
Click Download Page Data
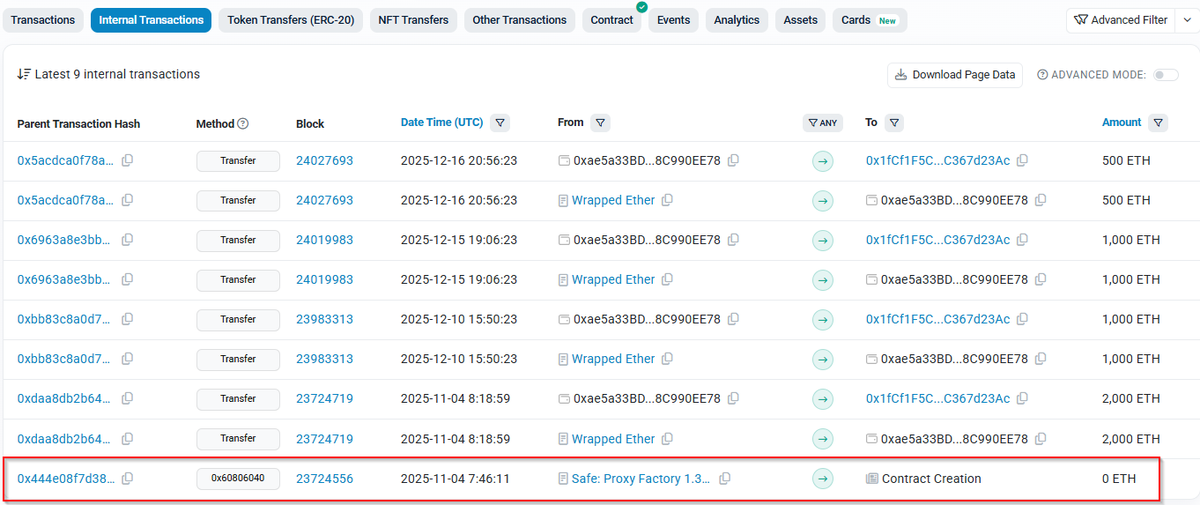point(955,75)
